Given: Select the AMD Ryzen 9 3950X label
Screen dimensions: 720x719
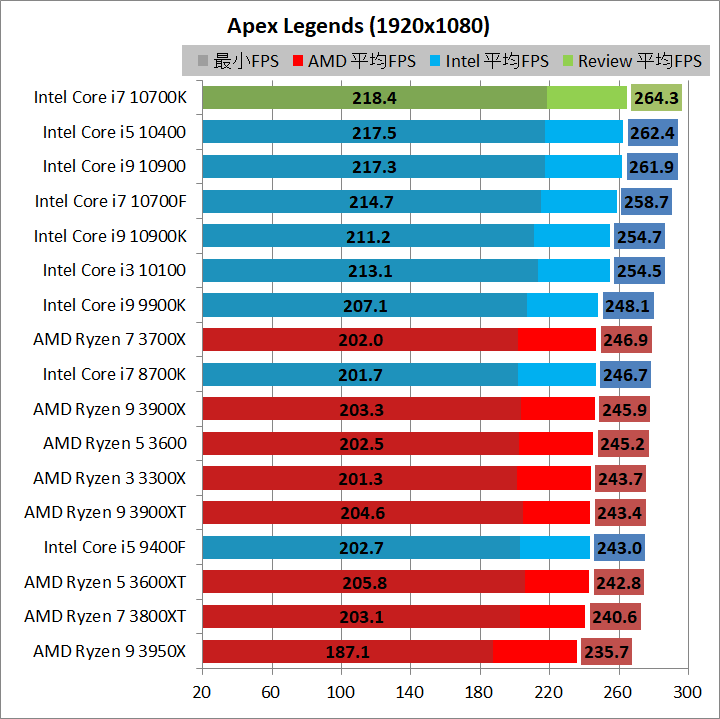Looking at the screenshot, I should tap(109, 651).
